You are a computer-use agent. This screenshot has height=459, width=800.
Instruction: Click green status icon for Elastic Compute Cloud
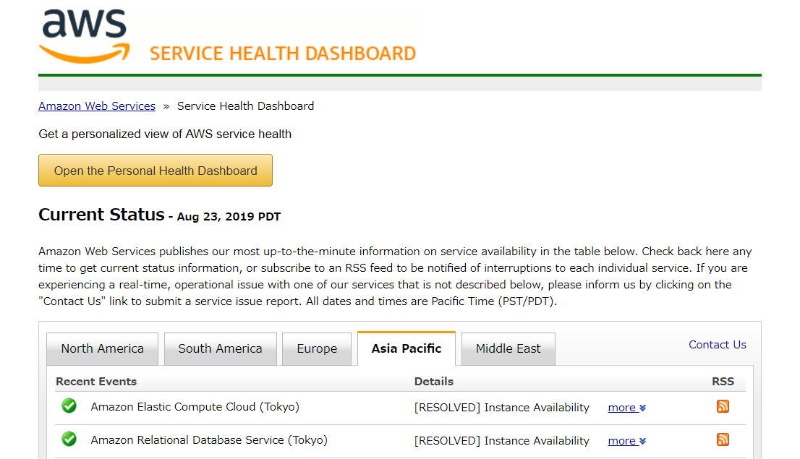point(69,406)
